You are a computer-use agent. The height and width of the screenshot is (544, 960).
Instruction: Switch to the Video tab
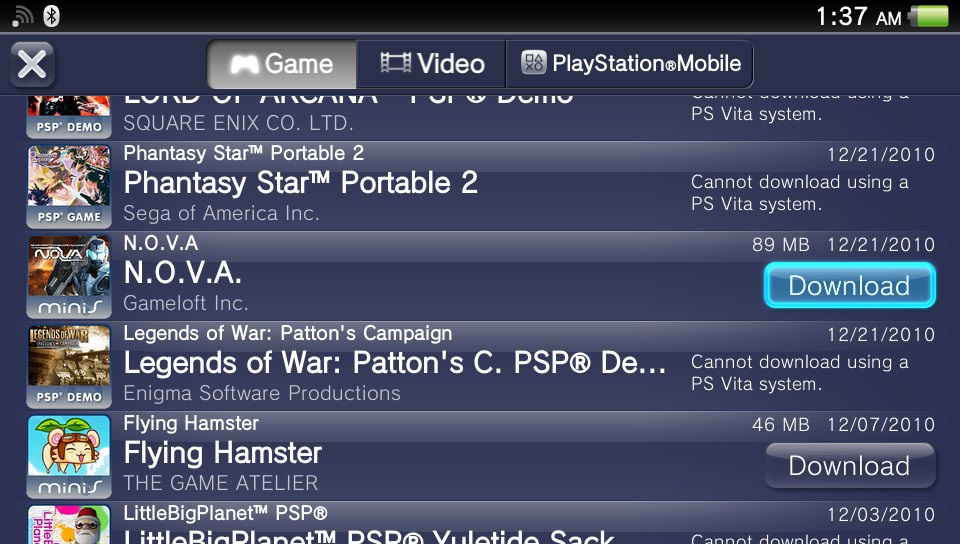point(432,64)
